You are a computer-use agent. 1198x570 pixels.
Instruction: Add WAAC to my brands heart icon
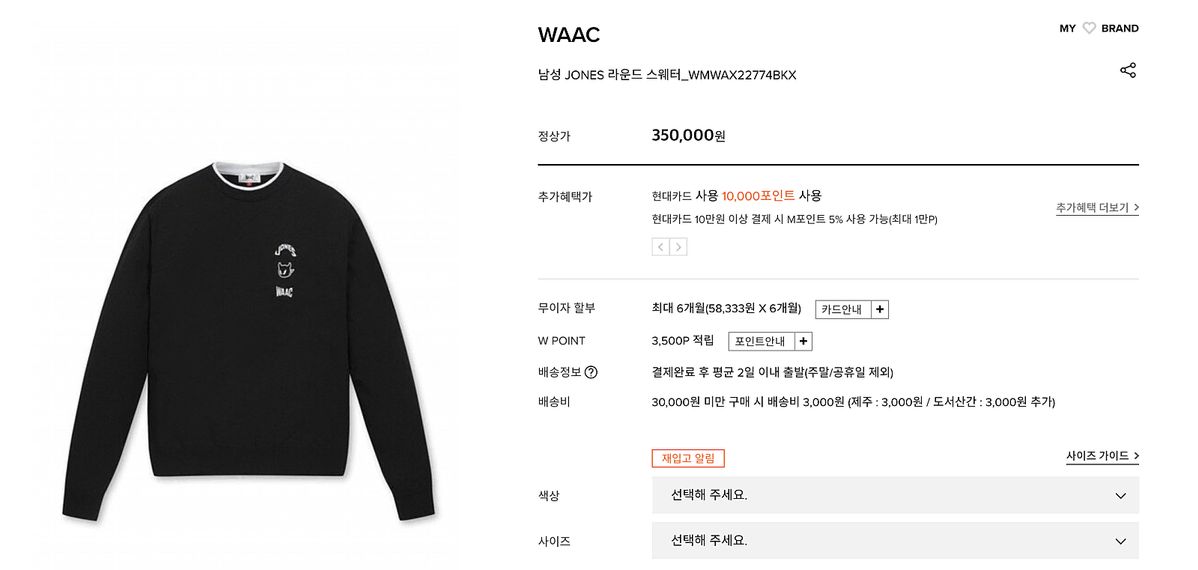tap(1089, 28)
